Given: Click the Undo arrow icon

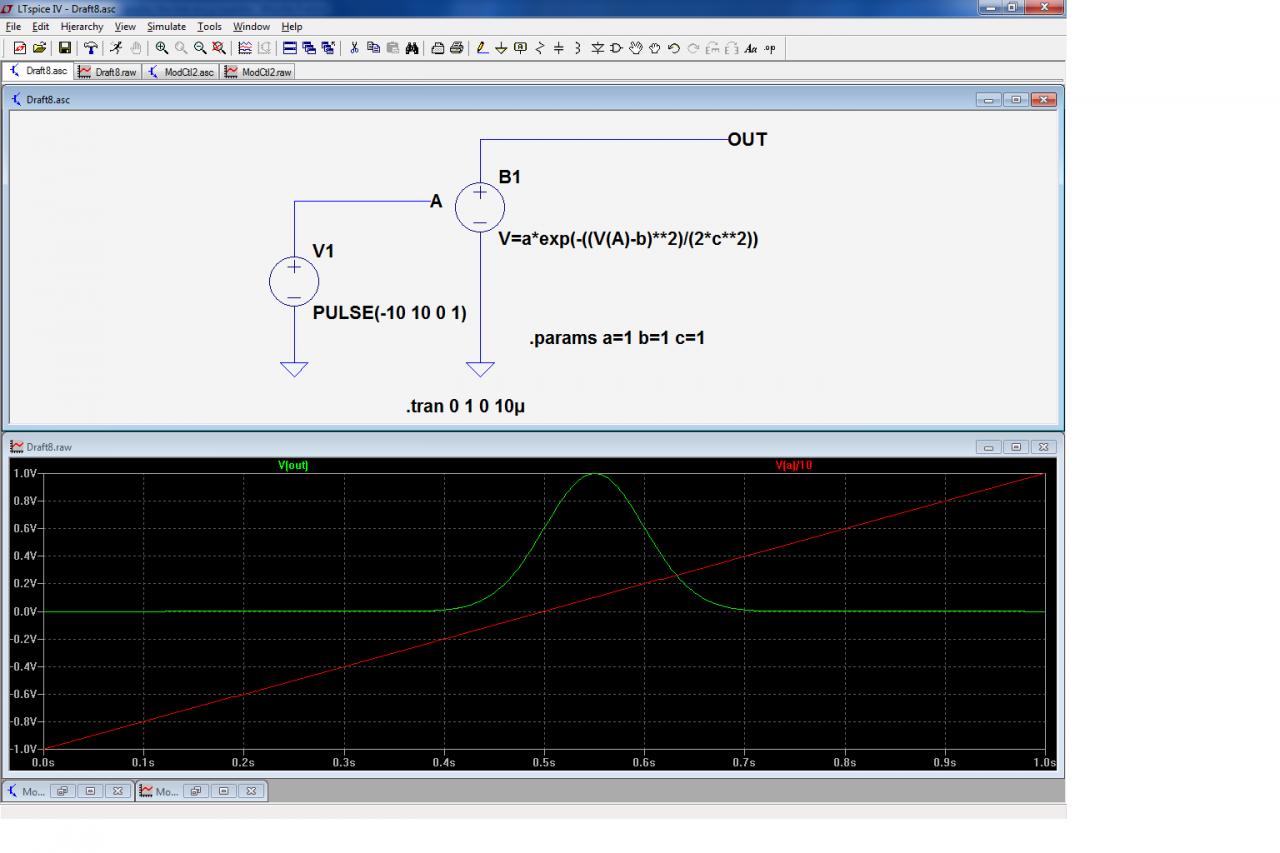Looking at the screenshot, I should pyautogui.click(x=674, y=48).
